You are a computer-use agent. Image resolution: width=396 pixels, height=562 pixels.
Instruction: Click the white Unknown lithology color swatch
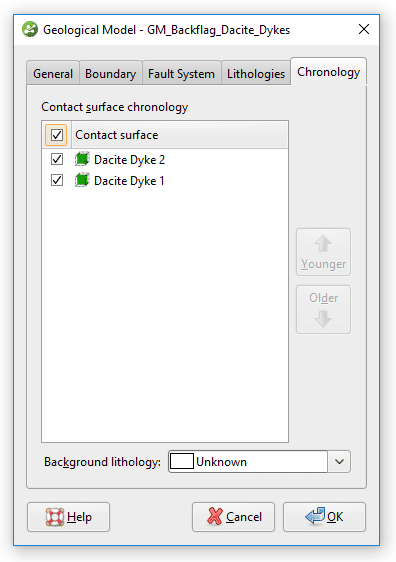tap(182, 462)
